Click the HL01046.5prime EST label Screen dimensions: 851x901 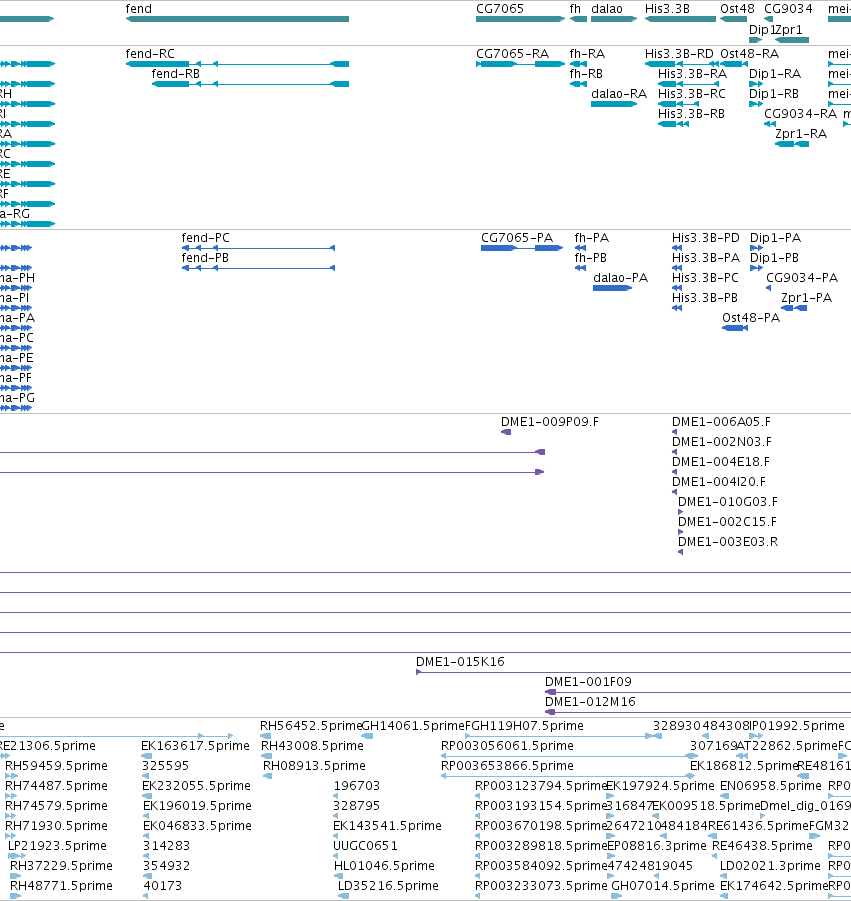point(384,866)
